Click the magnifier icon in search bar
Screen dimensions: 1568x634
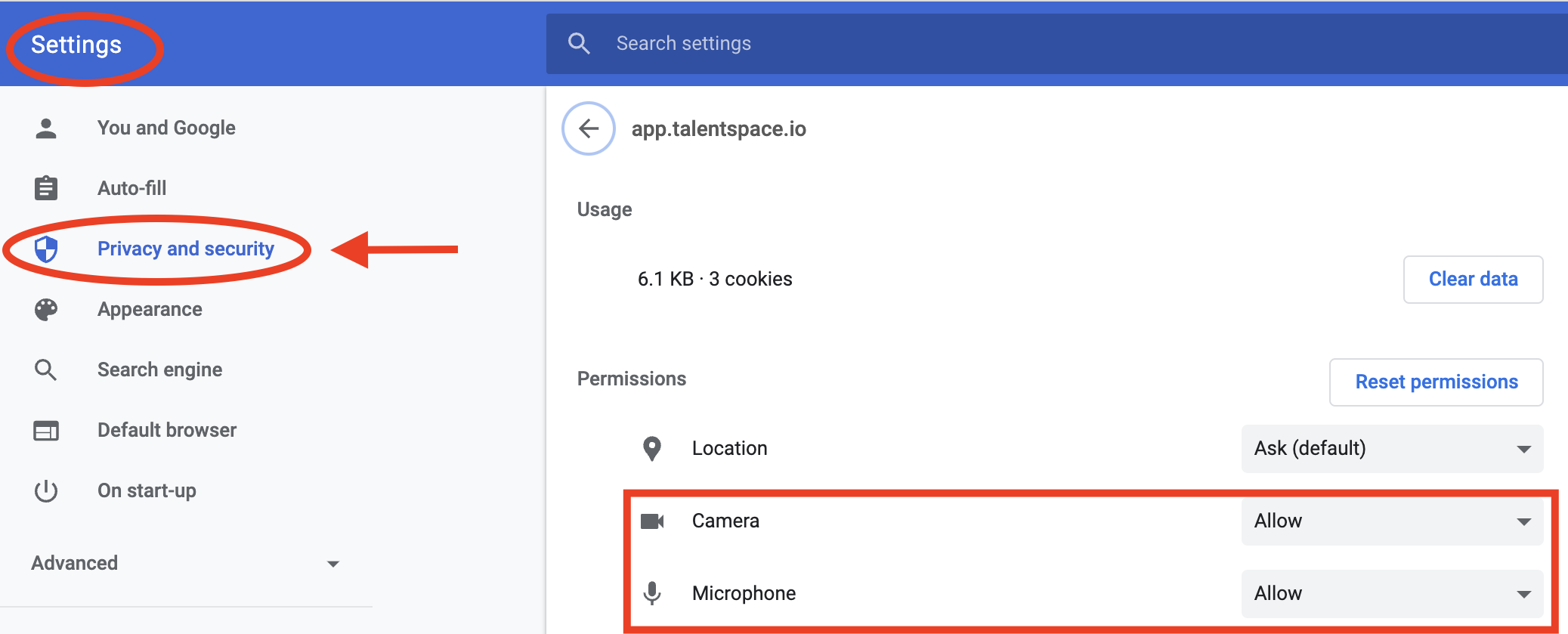tap(579, 43)
